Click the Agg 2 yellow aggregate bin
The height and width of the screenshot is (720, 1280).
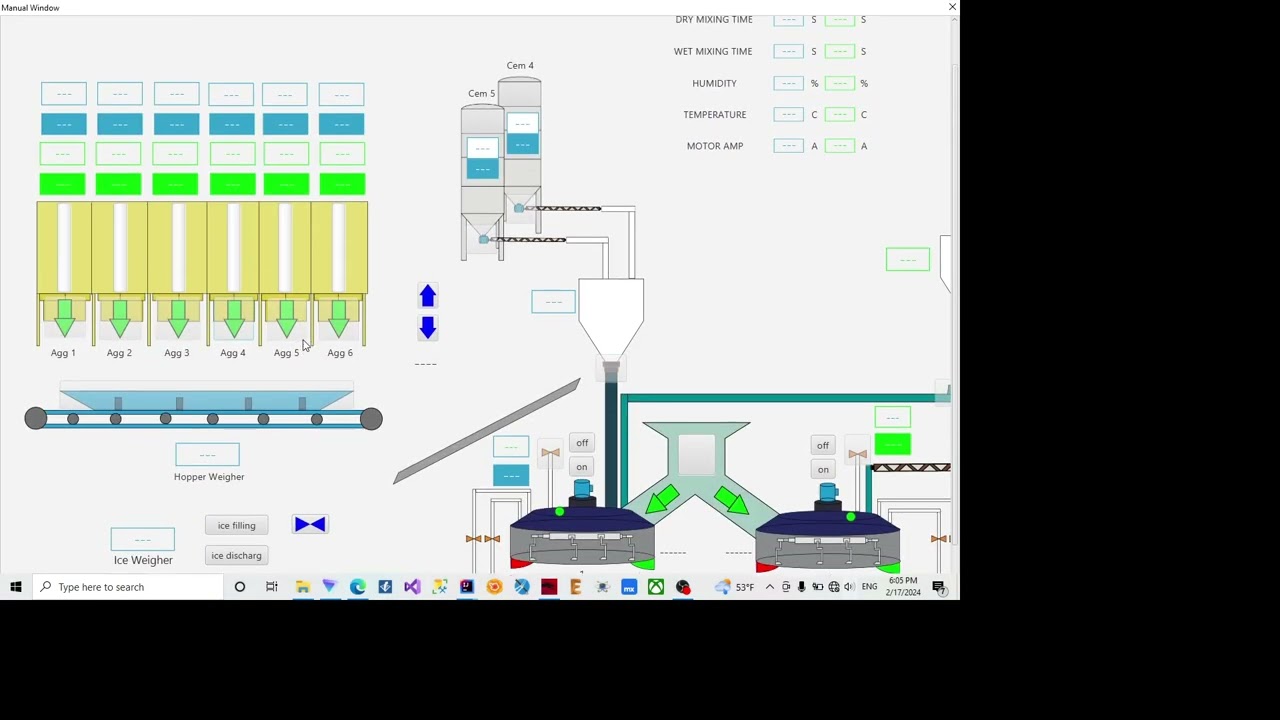click(x=119, y=250)
